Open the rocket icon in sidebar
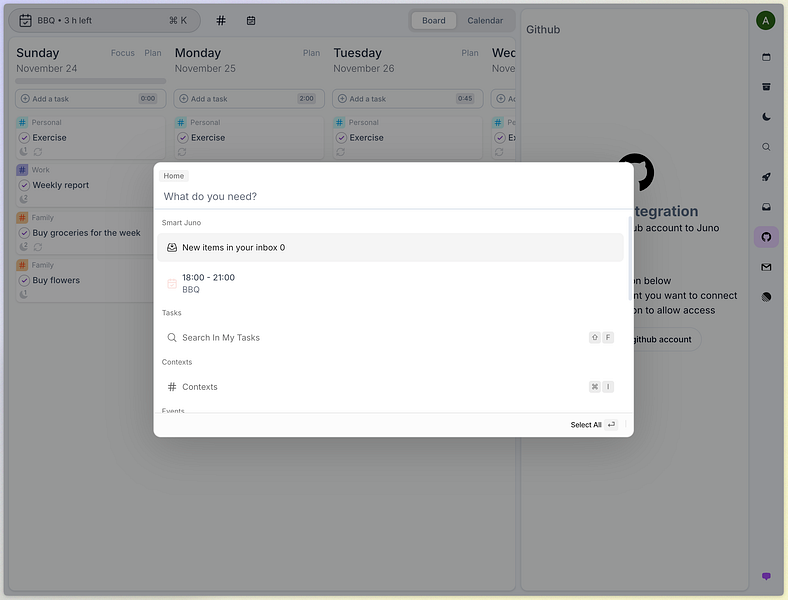Image resolution: width=788 pixels, height=600 pixels. tap(766, 177)
